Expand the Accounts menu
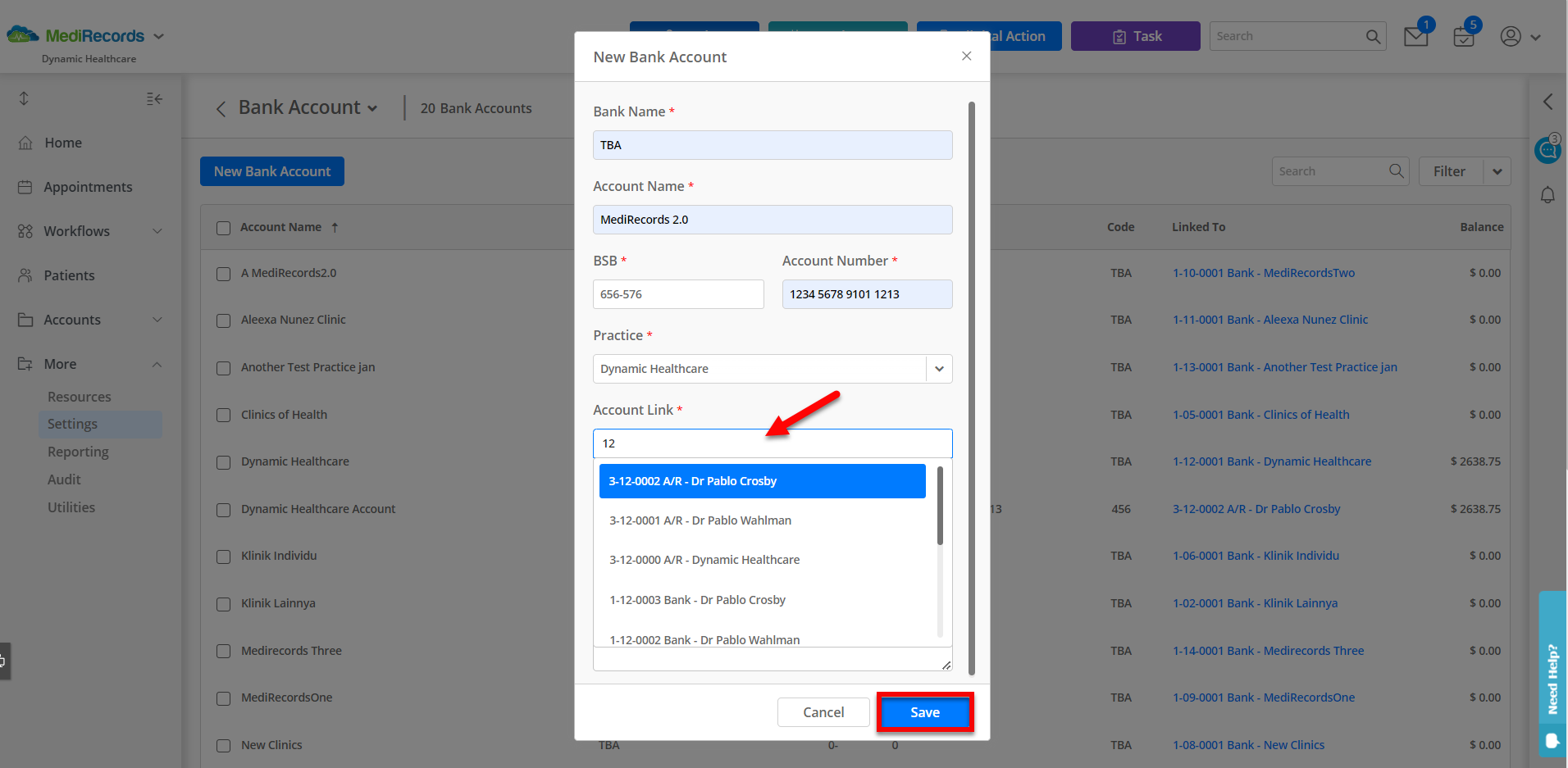Image resolution: width=1568 pixels, height=768 pixels. point(157,320)
